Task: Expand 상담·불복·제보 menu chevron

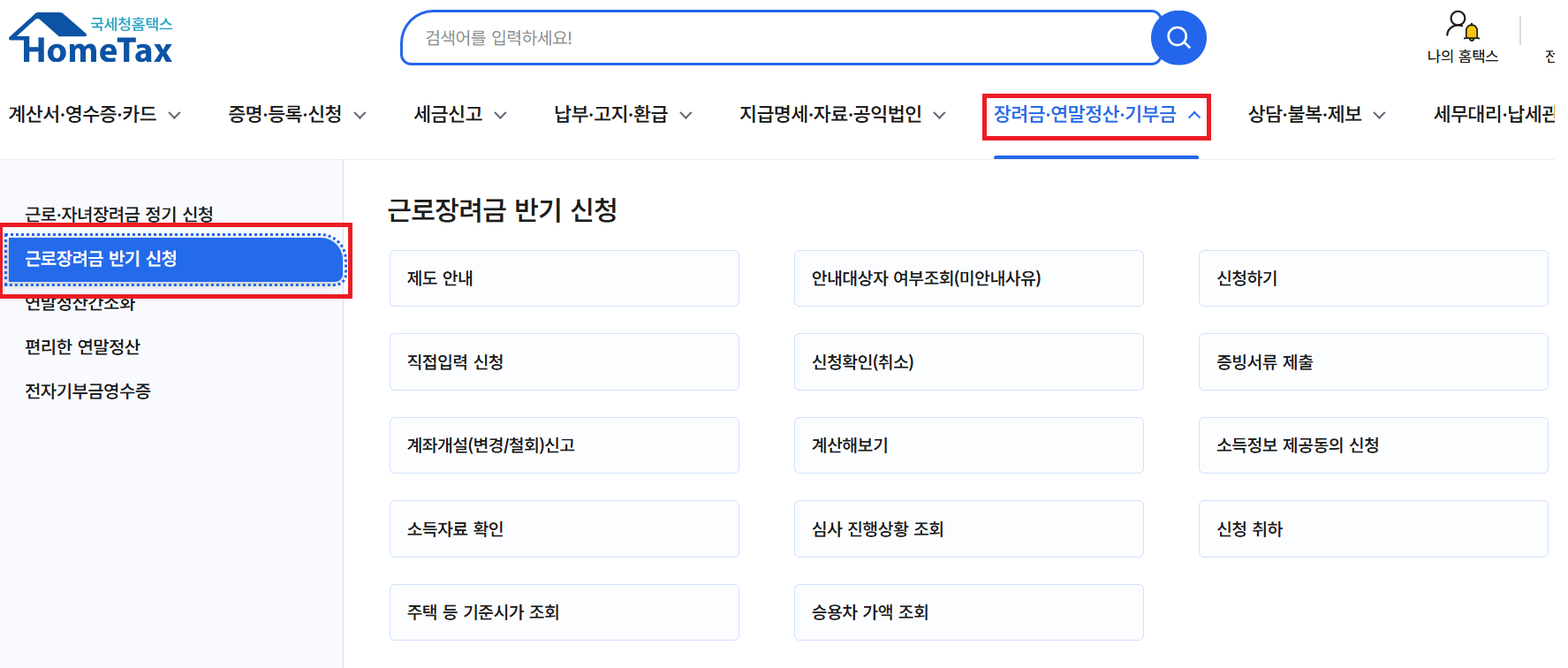Action: click(1380, 115)
